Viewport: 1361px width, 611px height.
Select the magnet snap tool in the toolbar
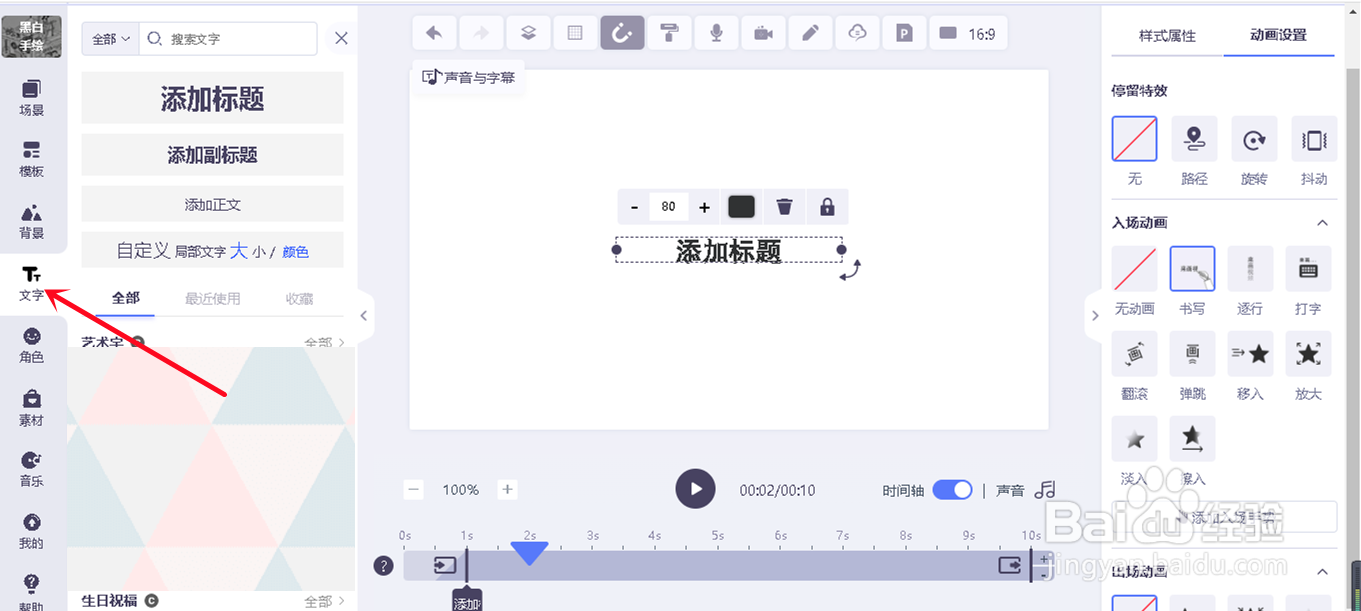(621, 32)
